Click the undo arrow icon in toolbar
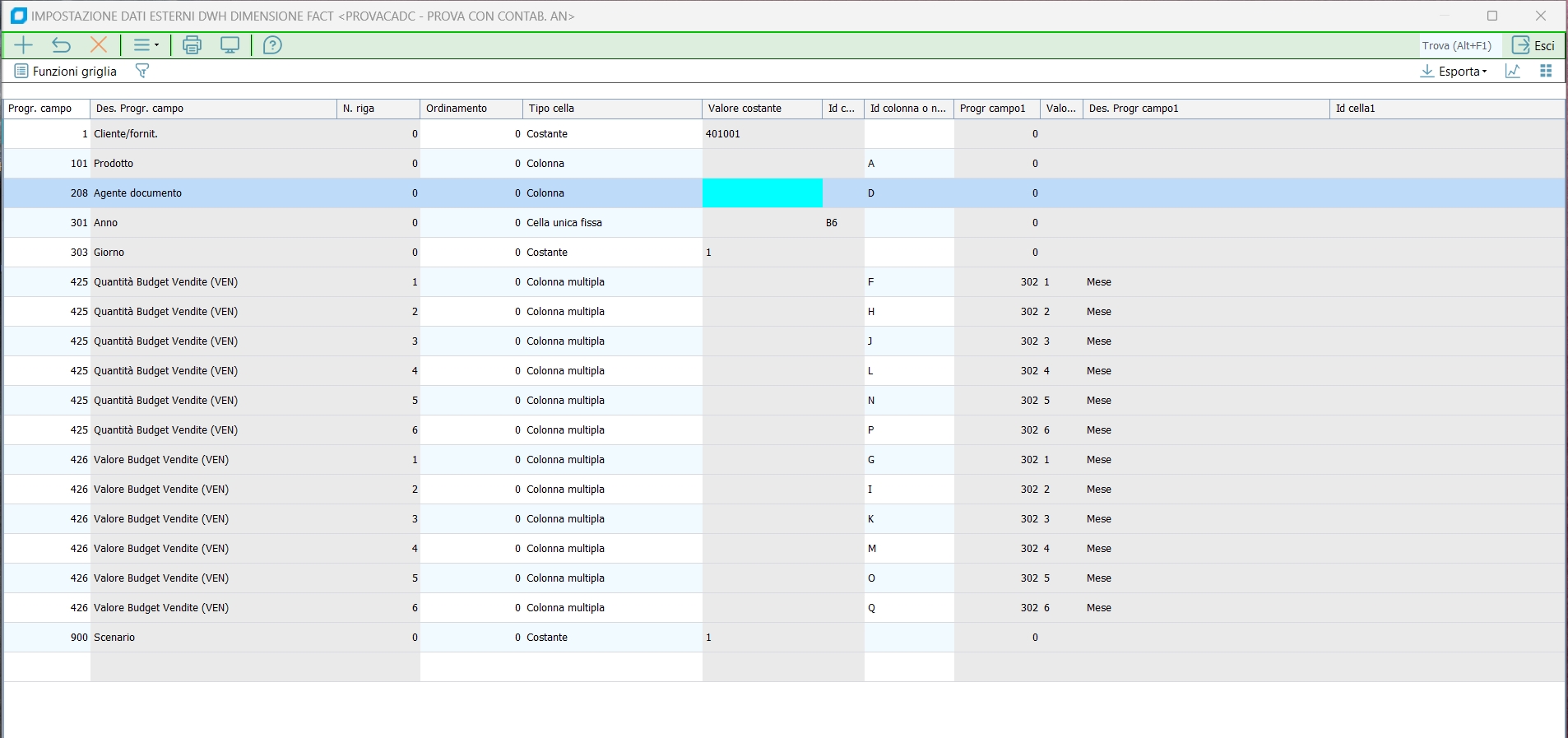This screenshot has height=738, width=1568. pyautogui.click(x=61, y=45)
